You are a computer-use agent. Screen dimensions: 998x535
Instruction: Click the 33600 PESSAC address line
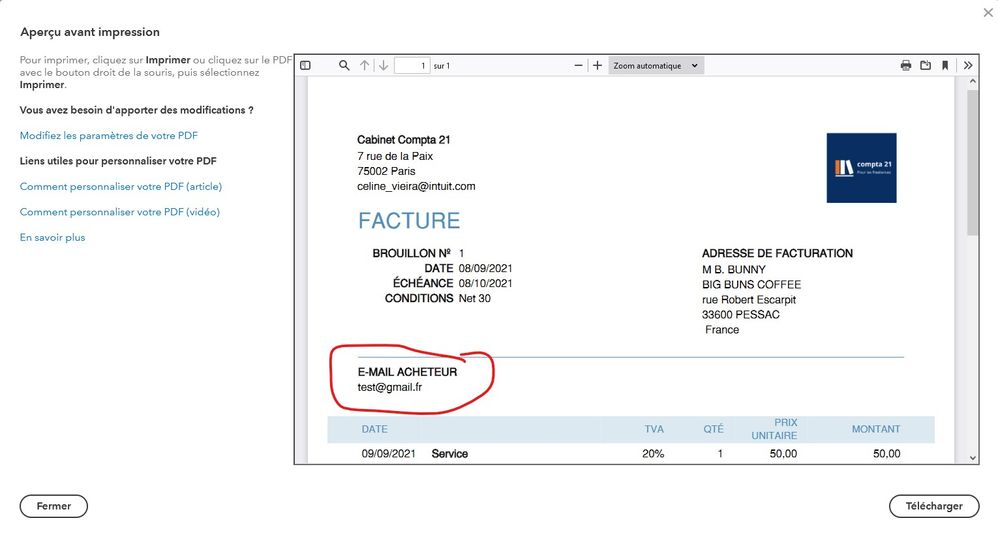(741, 314)
